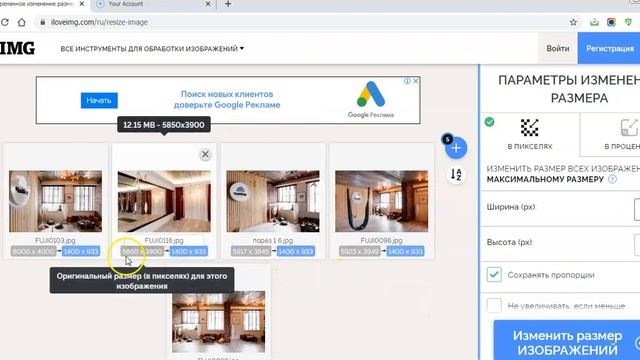The height and width of the screenshot is (360, 640).
Task: Click the 6000 x 4000 original size label
Action: coord(33,251)
